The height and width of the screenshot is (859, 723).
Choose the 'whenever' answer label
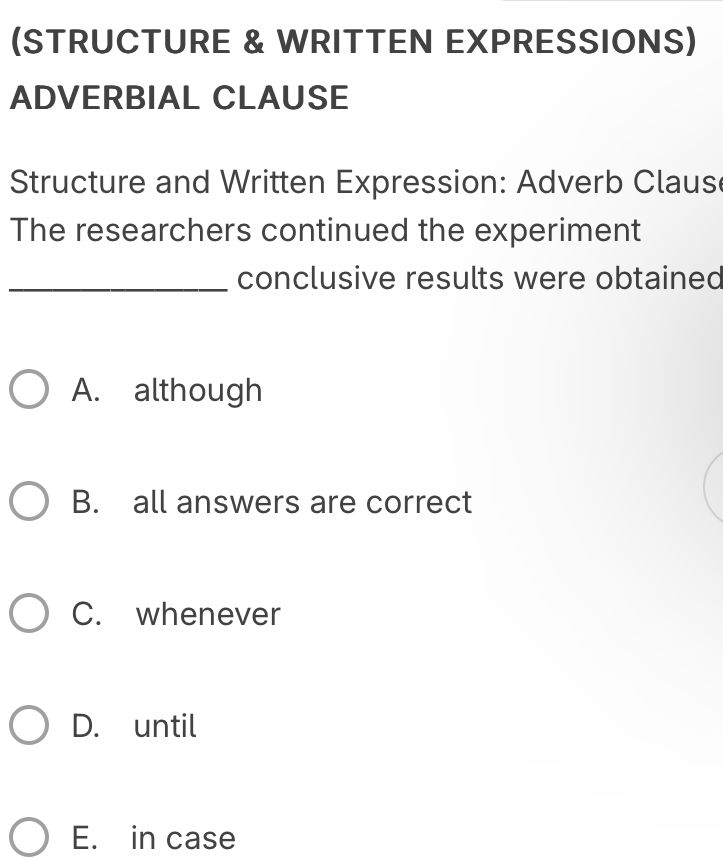click(x=208, y=614)
